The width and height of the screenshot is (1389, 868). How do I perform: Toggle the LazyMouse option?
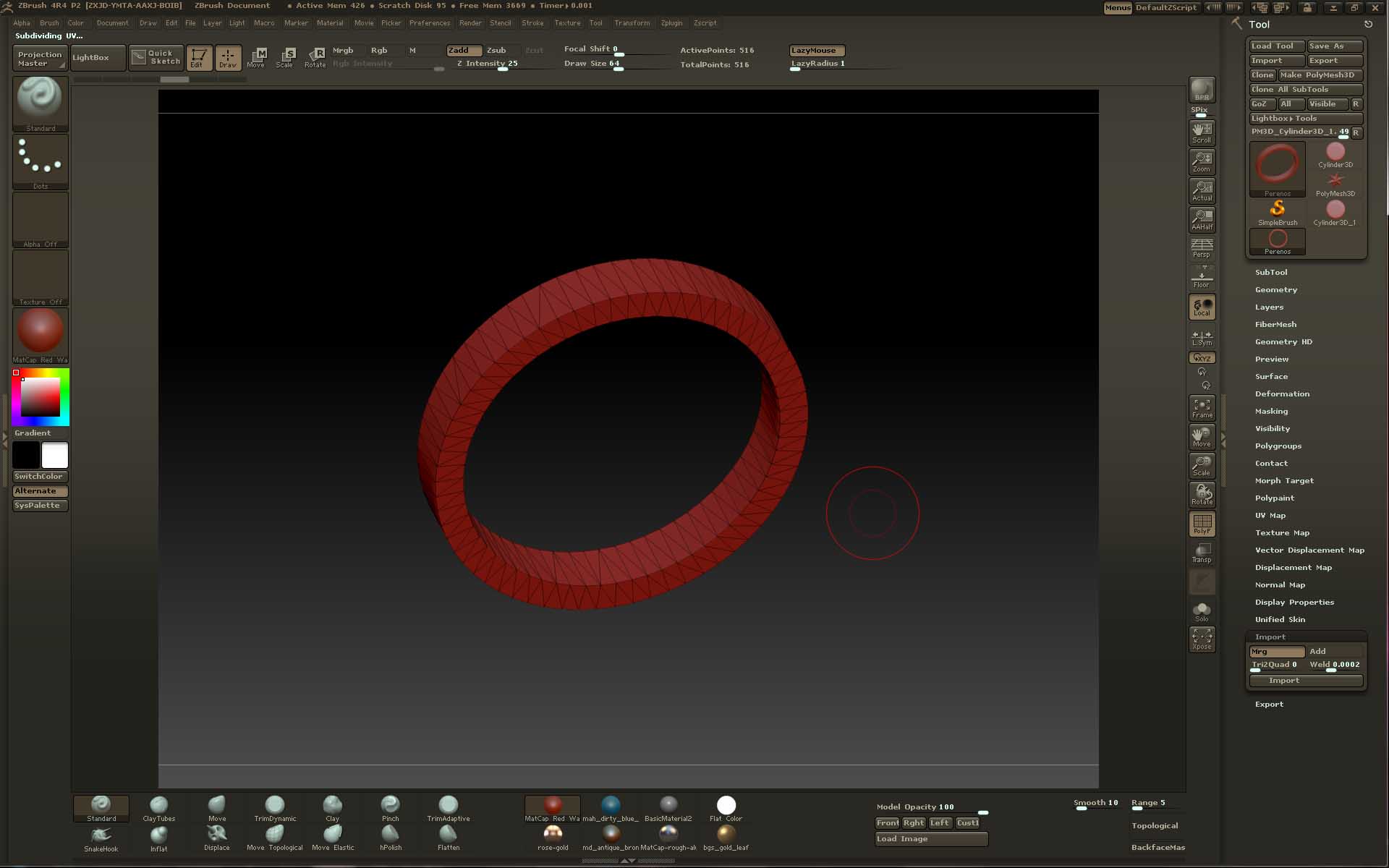tap(816, 51)
